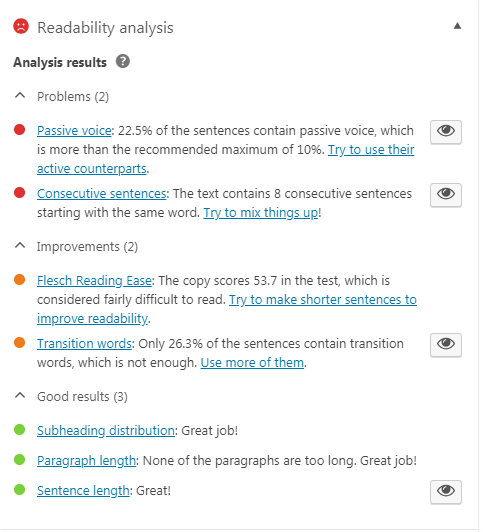Collapse the Improvements (2) section
The image size is (483, 532).
[x=20, y=246]
